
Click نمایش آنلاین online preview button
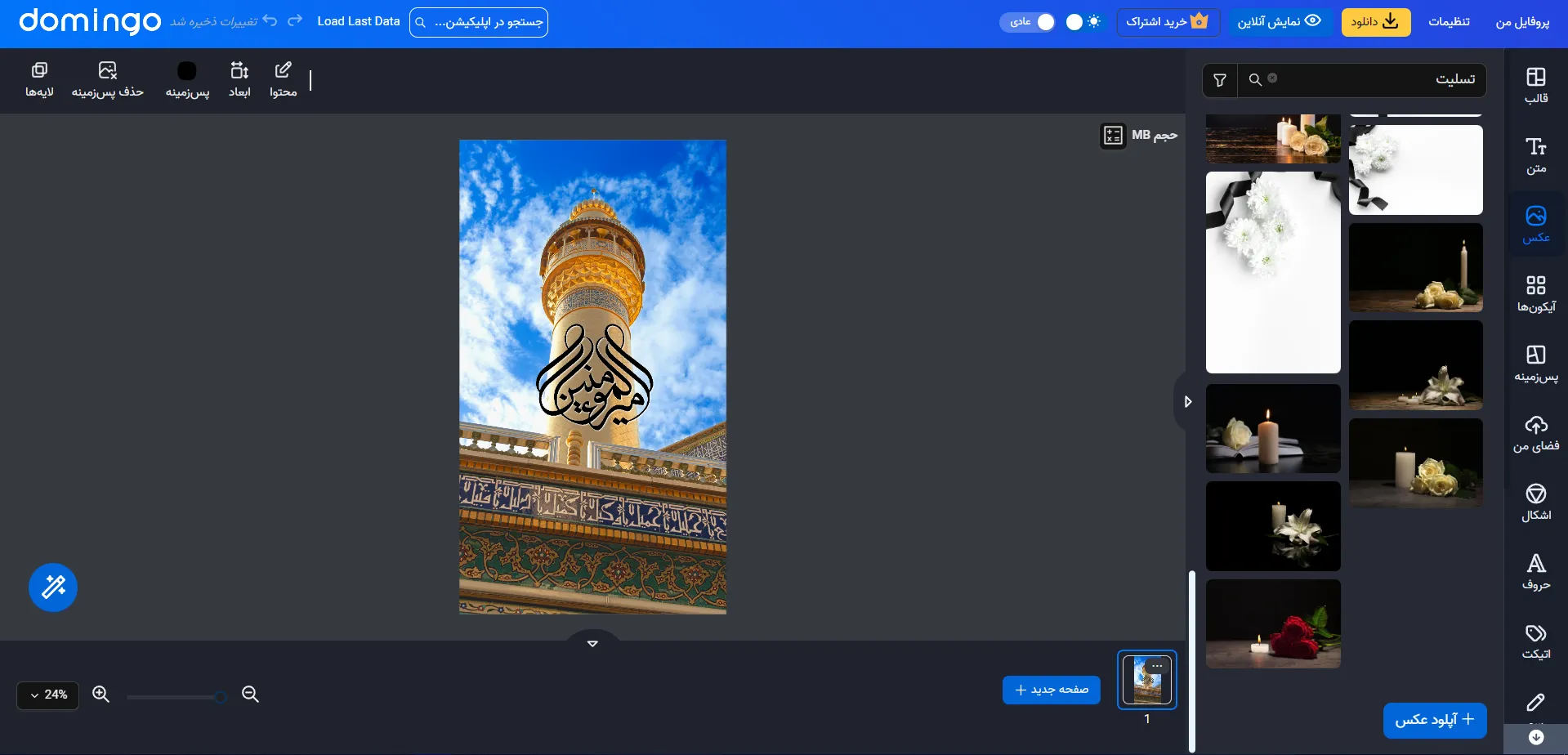[1280, 22]
